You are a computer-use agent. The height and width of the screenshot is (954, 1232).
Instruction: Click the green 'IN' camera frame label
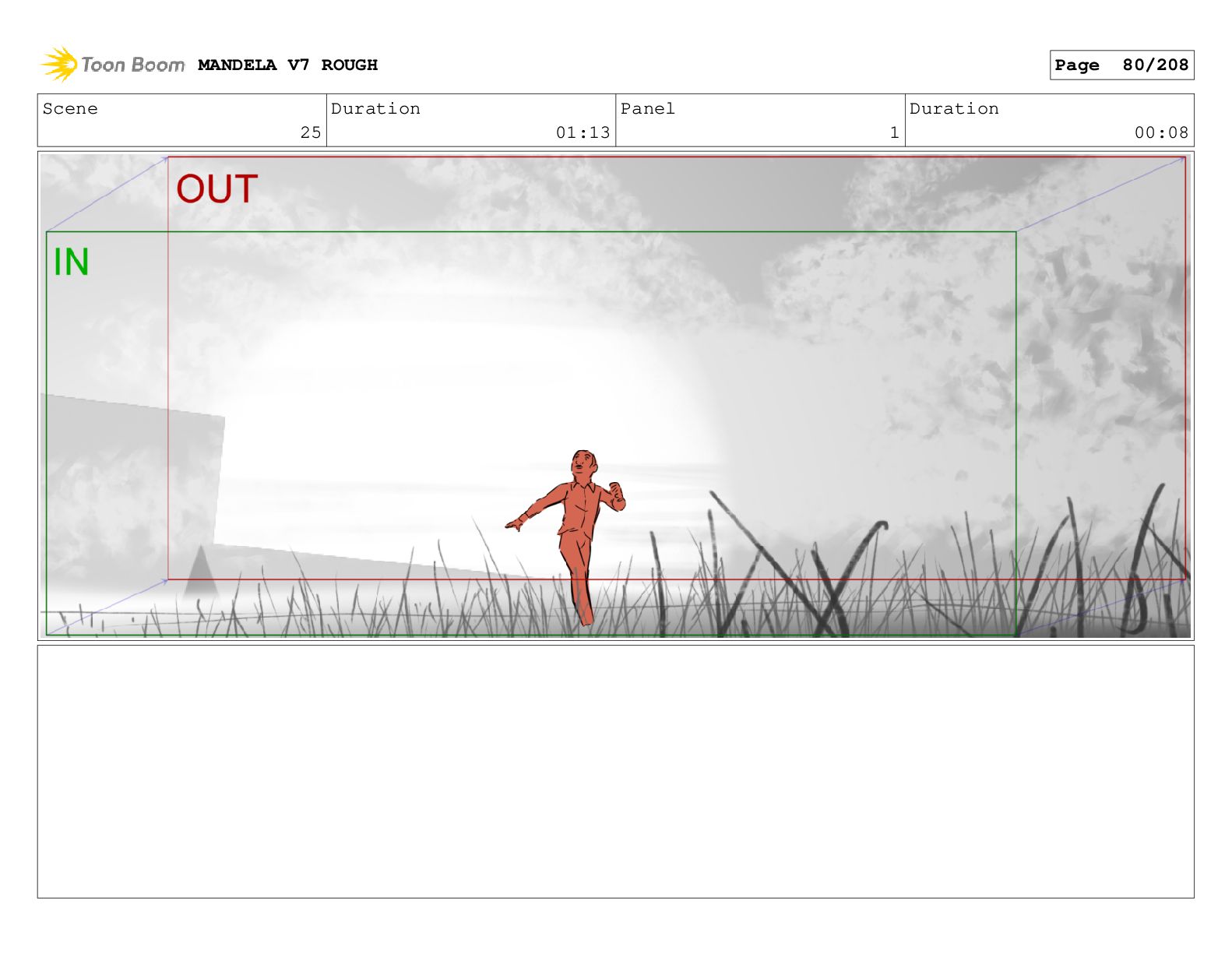71,262
